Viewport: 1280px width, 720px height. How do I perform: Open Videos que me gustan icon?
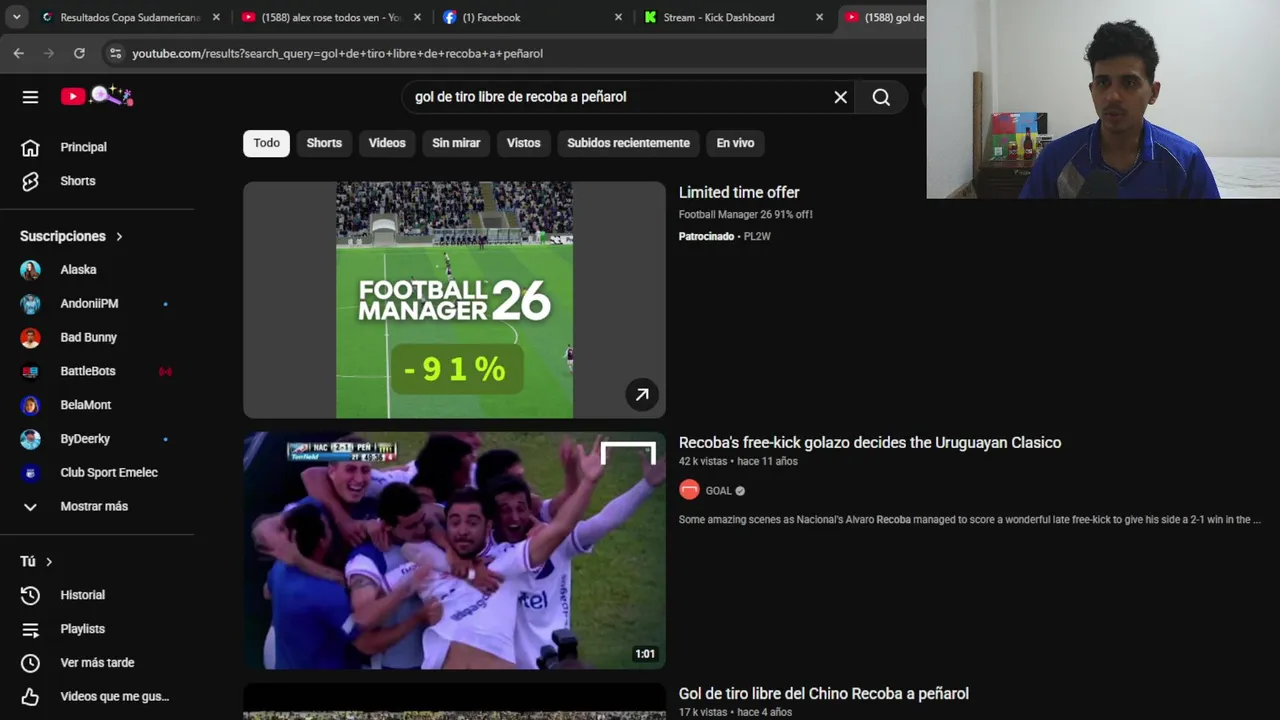[30, 697]
